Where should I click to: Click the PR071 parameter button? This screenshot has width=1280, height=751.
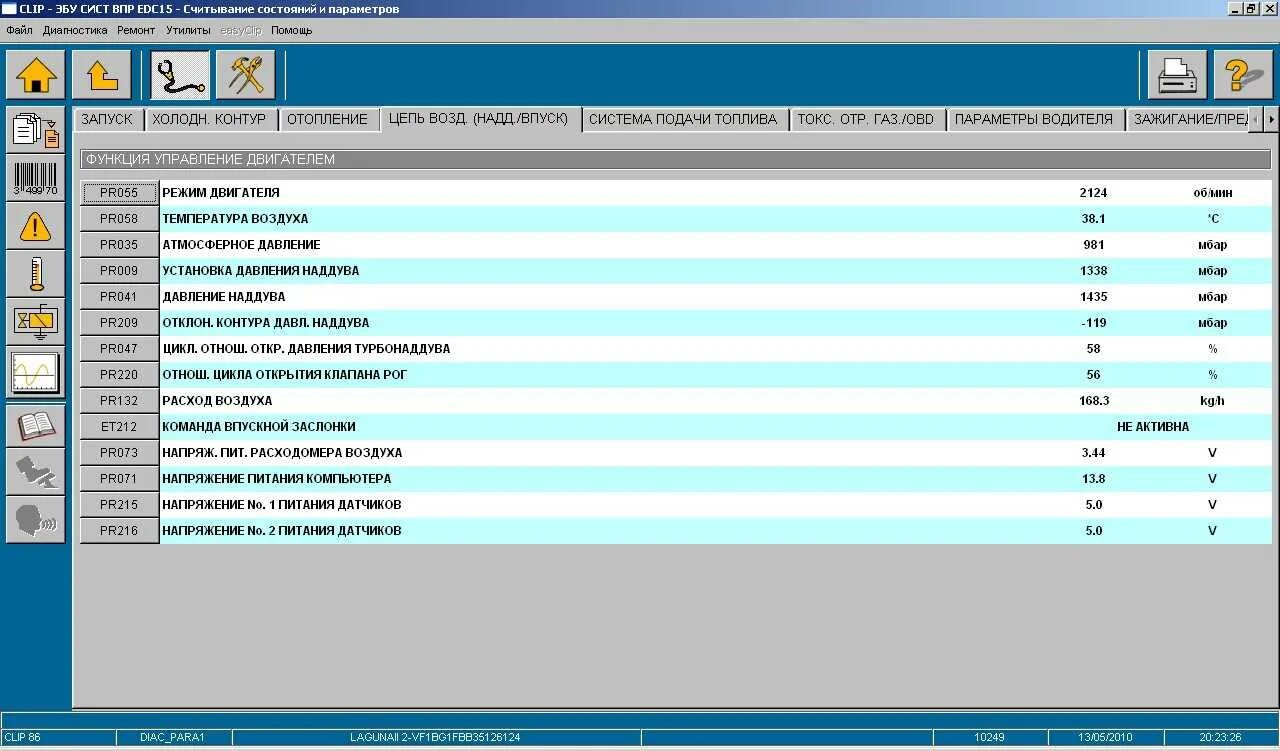point(119,479)
